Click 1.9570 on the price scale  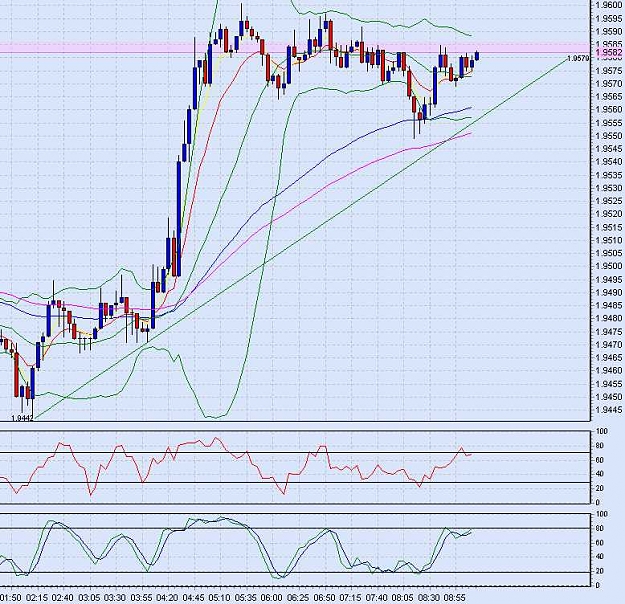[x=608, y=84]
